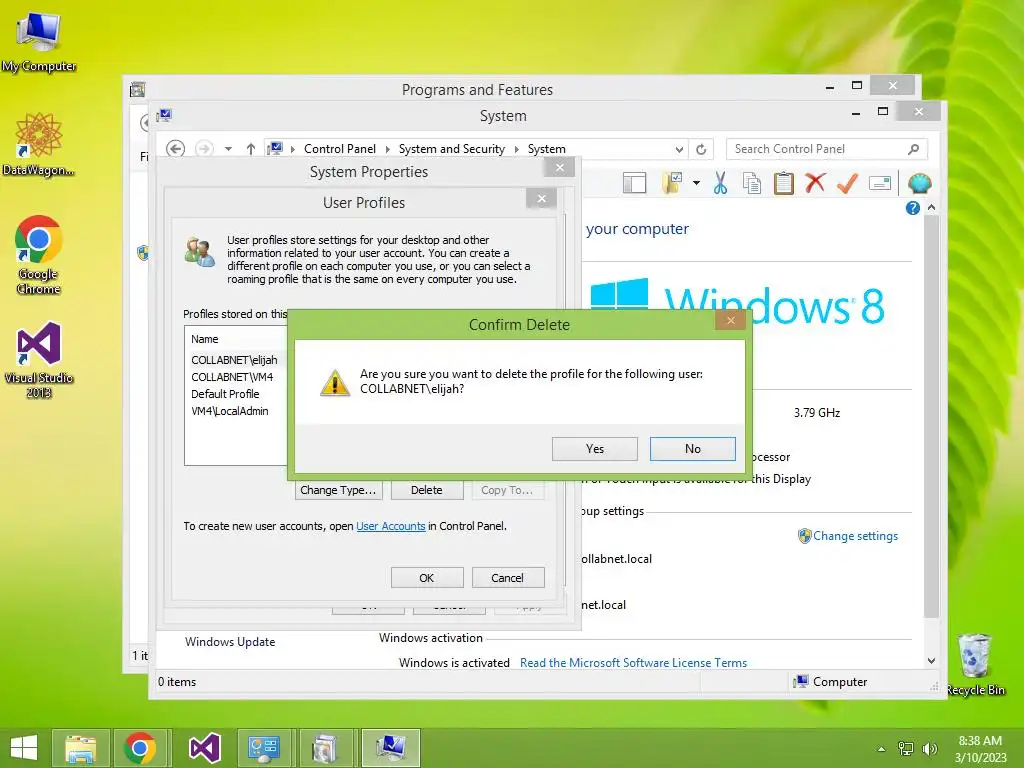Image resolution: width=1024 pixels, height=768 pixels.
Task: Click in the Search Control Panel field
Action: tap(827, 149)
